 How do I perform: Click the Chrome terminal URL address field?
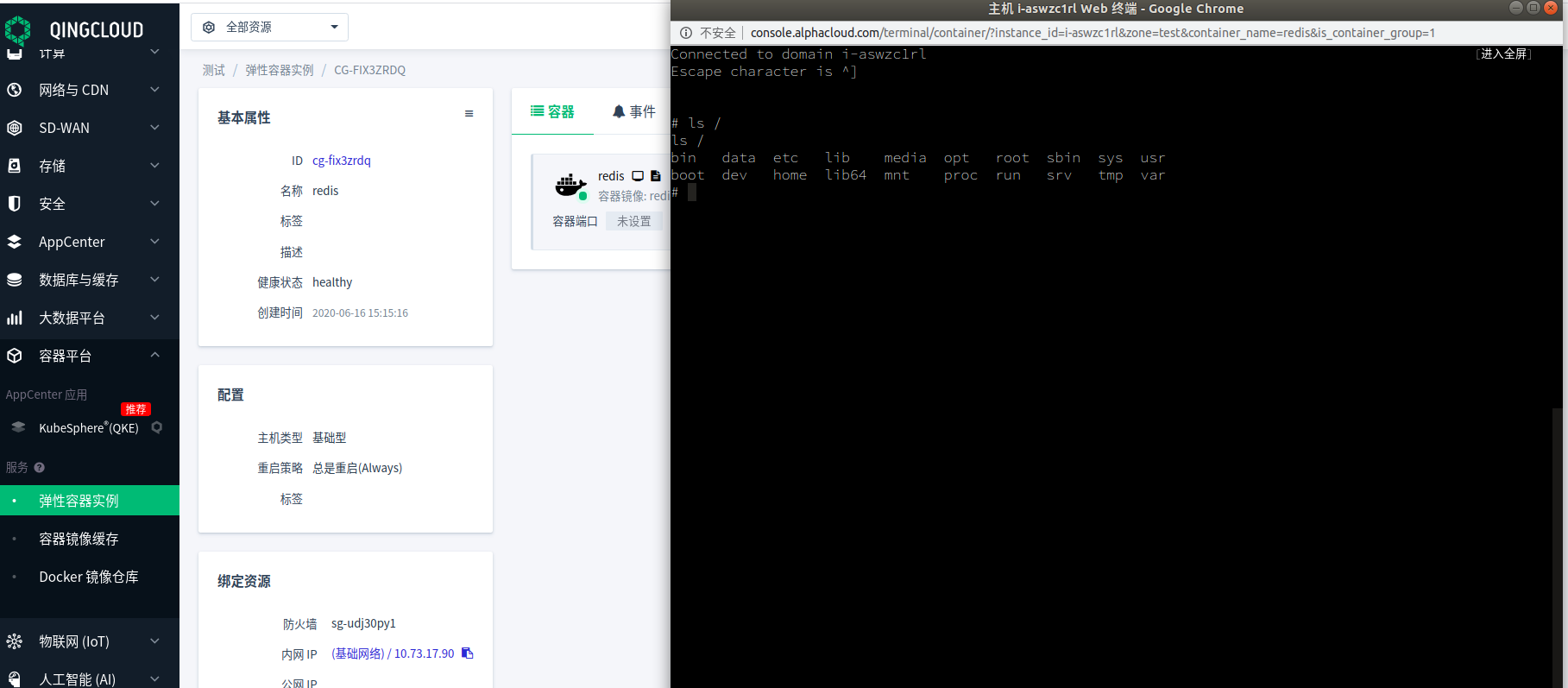1093,33
